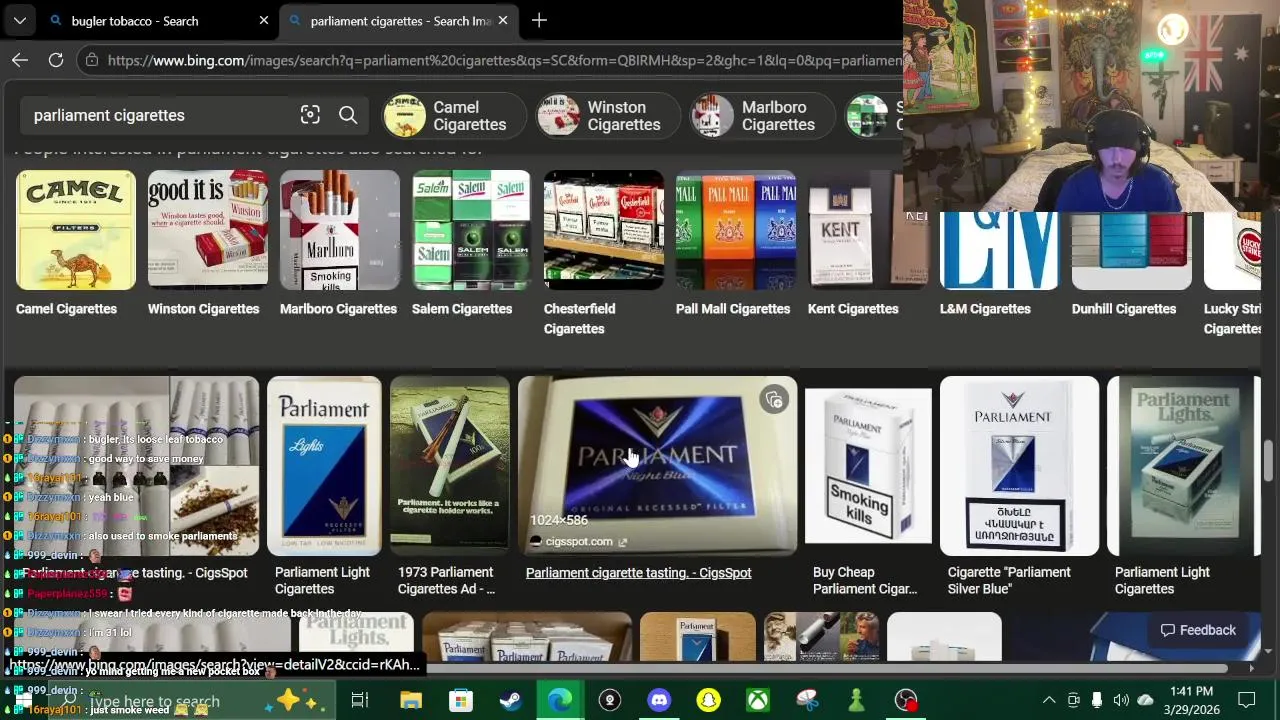Open Winston Cigarettes related search thumbnail
Viewport: 1280px width, 720px height.
pos(208,230)
